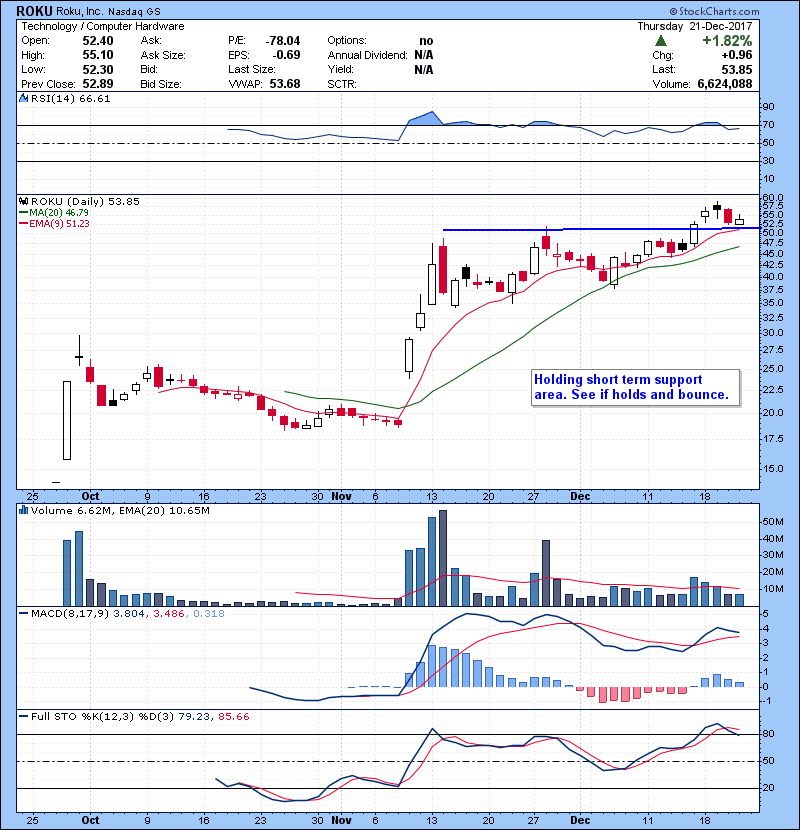This screenshot has width=800, height=830.
Task: Click the StockCharts.com attribution text
Action: click(714, 11)
